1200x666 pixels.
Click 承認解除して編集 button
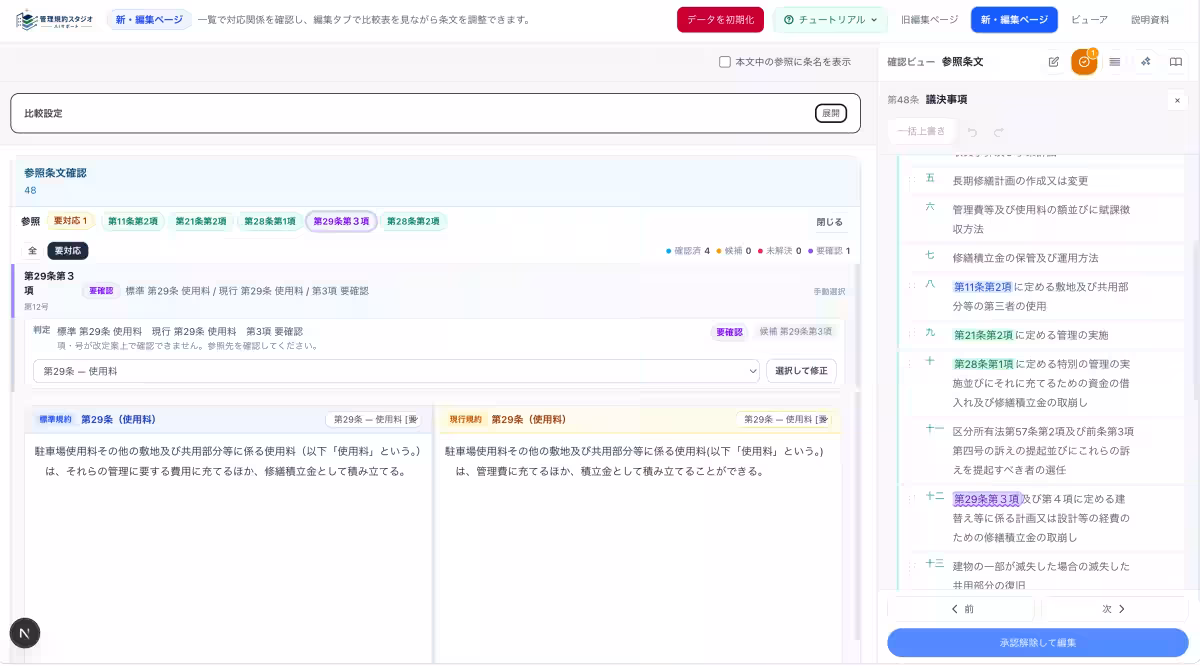click(1038, 642)
